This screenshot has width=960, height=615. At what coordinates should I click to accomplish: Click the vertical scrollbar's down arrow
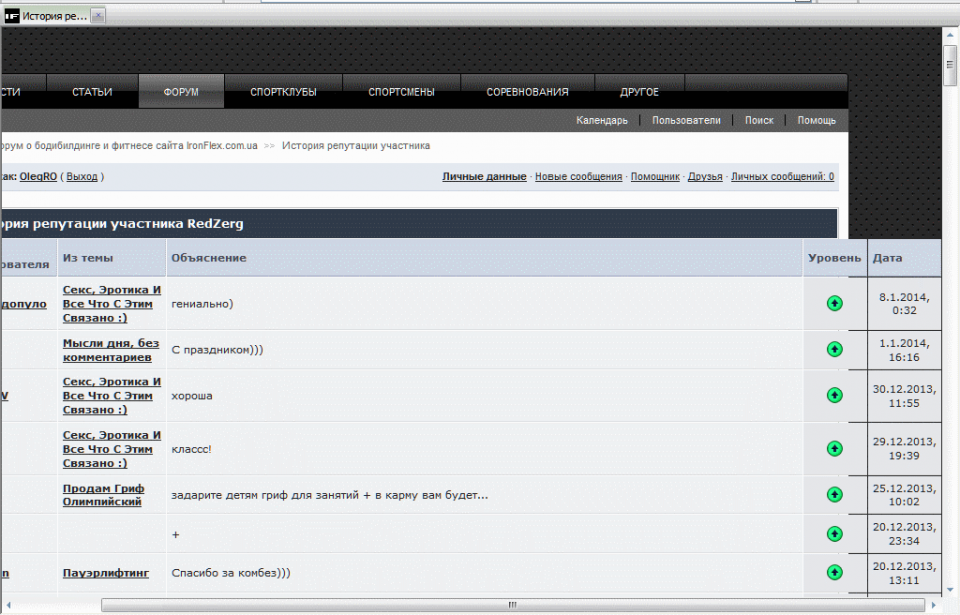point(951,589)
